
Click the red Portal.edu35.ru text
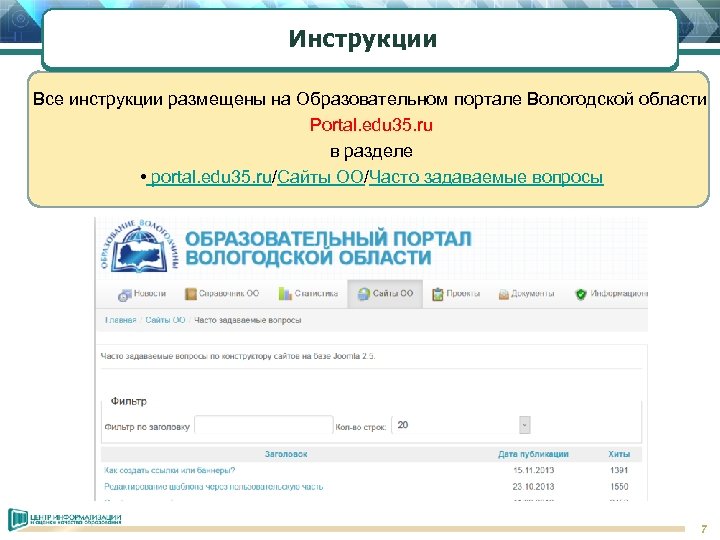[371, 125]
